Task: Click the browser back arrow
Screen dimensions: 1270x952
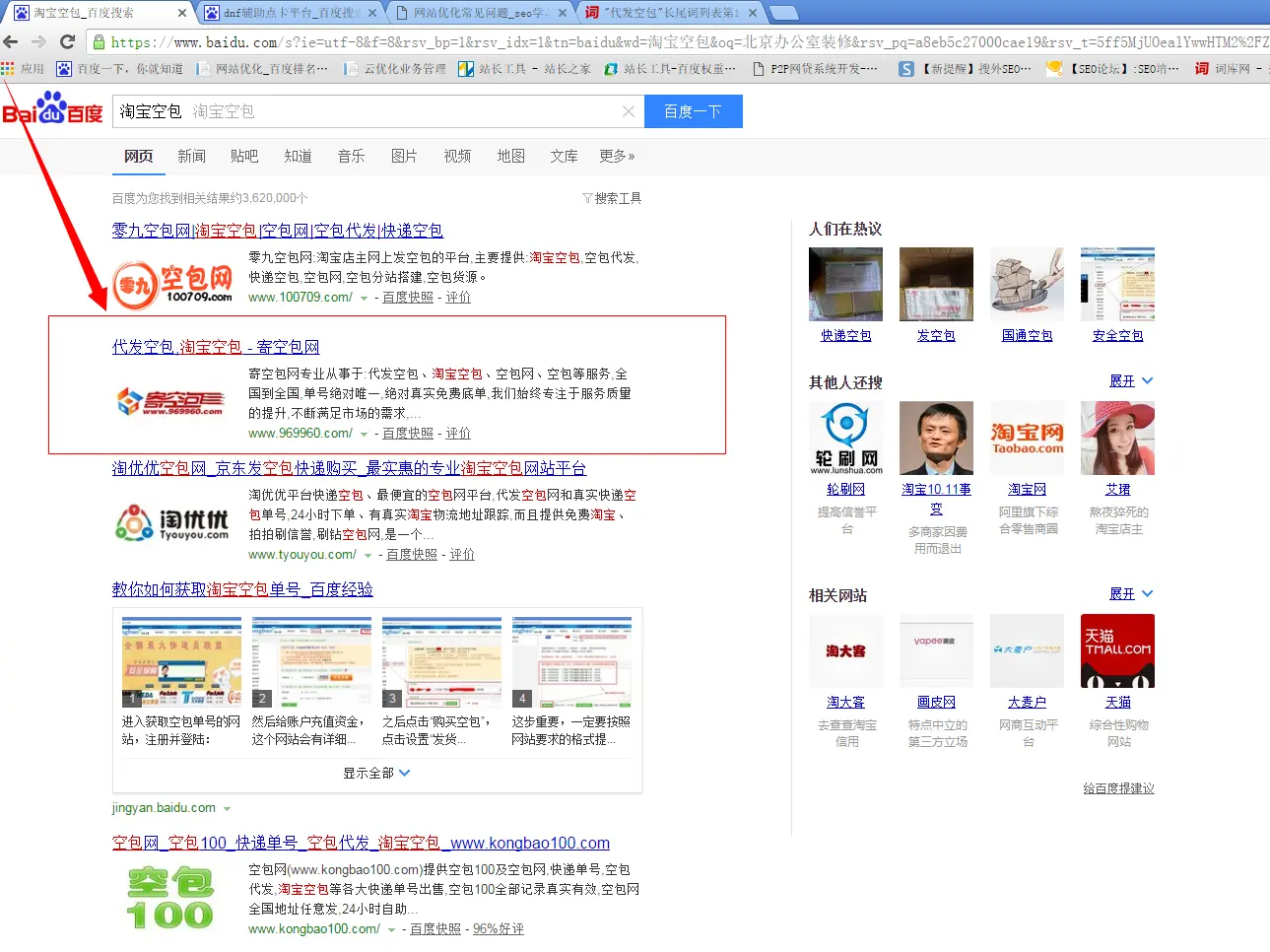Action: (11, 41)
